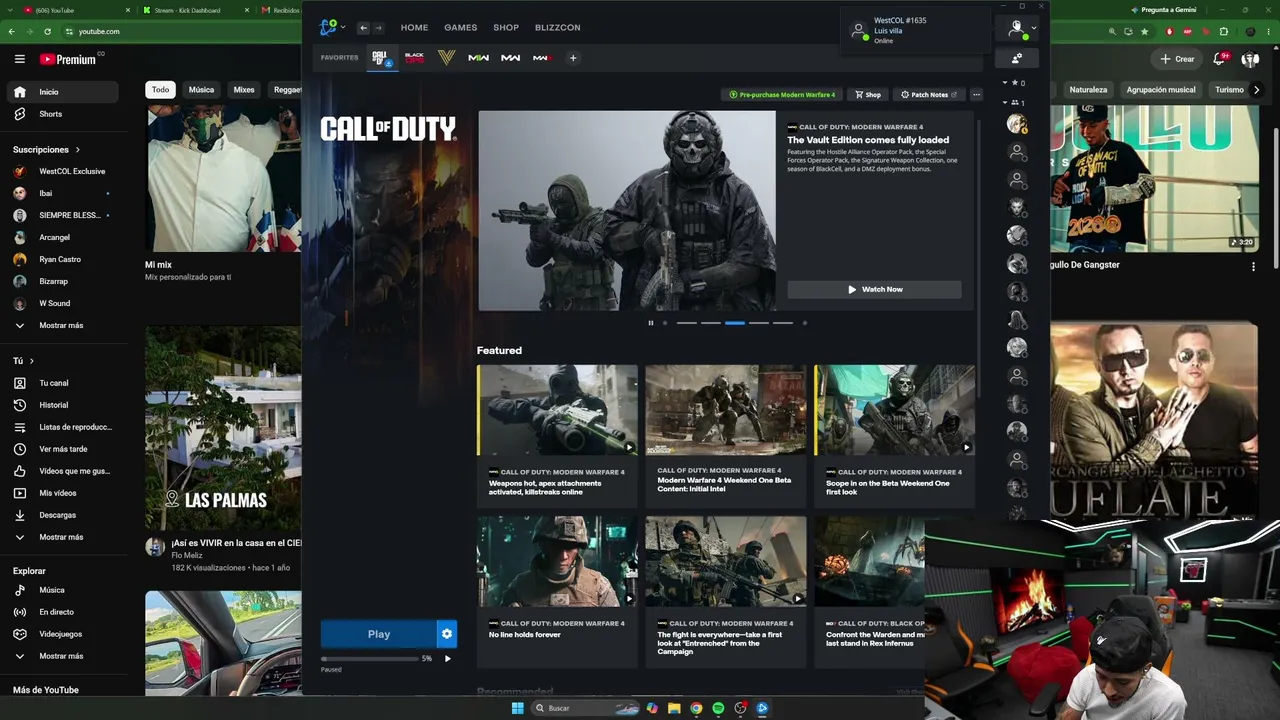The height and width of the screenshot is (720, 1280).
Task: Select the Música filter chip
Action: point(201,90)
